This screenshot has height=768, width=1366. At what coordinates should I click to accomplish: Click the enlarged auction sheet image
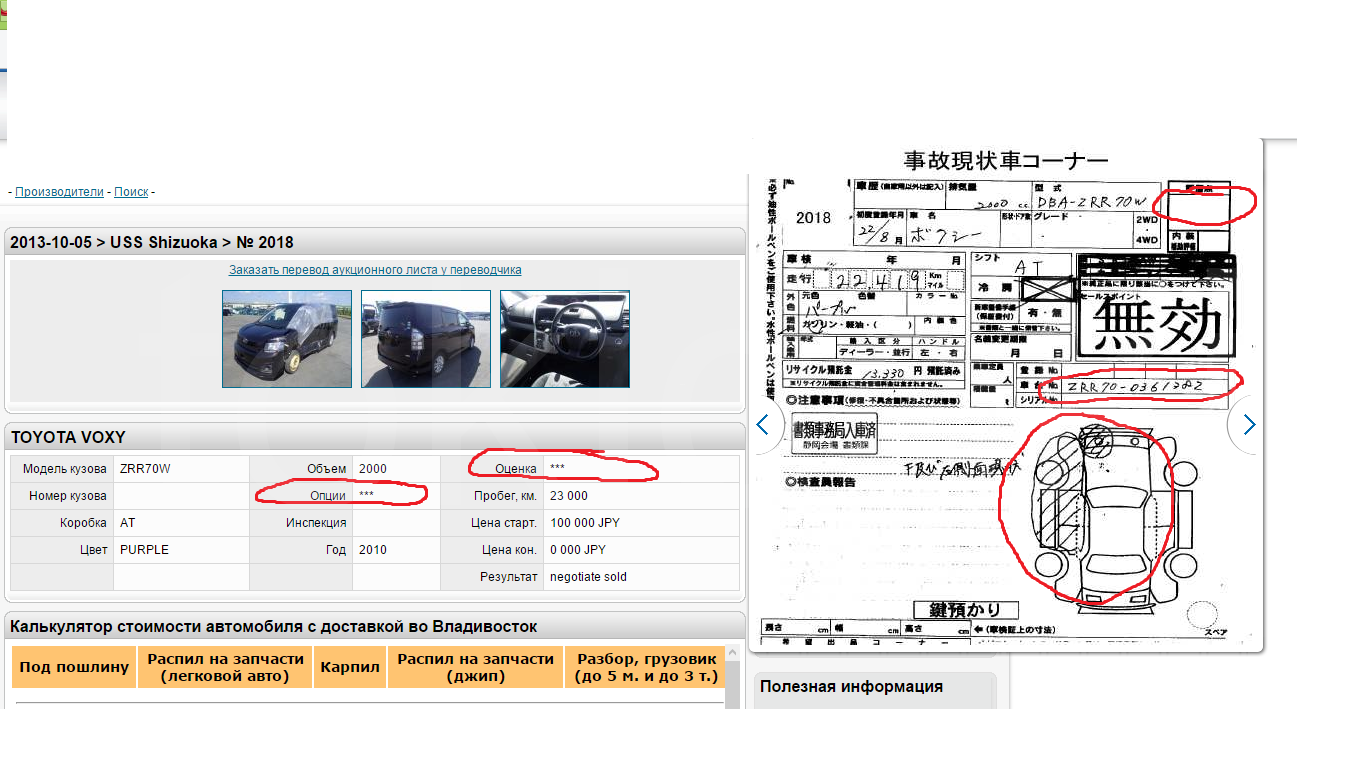point(1006,395)
